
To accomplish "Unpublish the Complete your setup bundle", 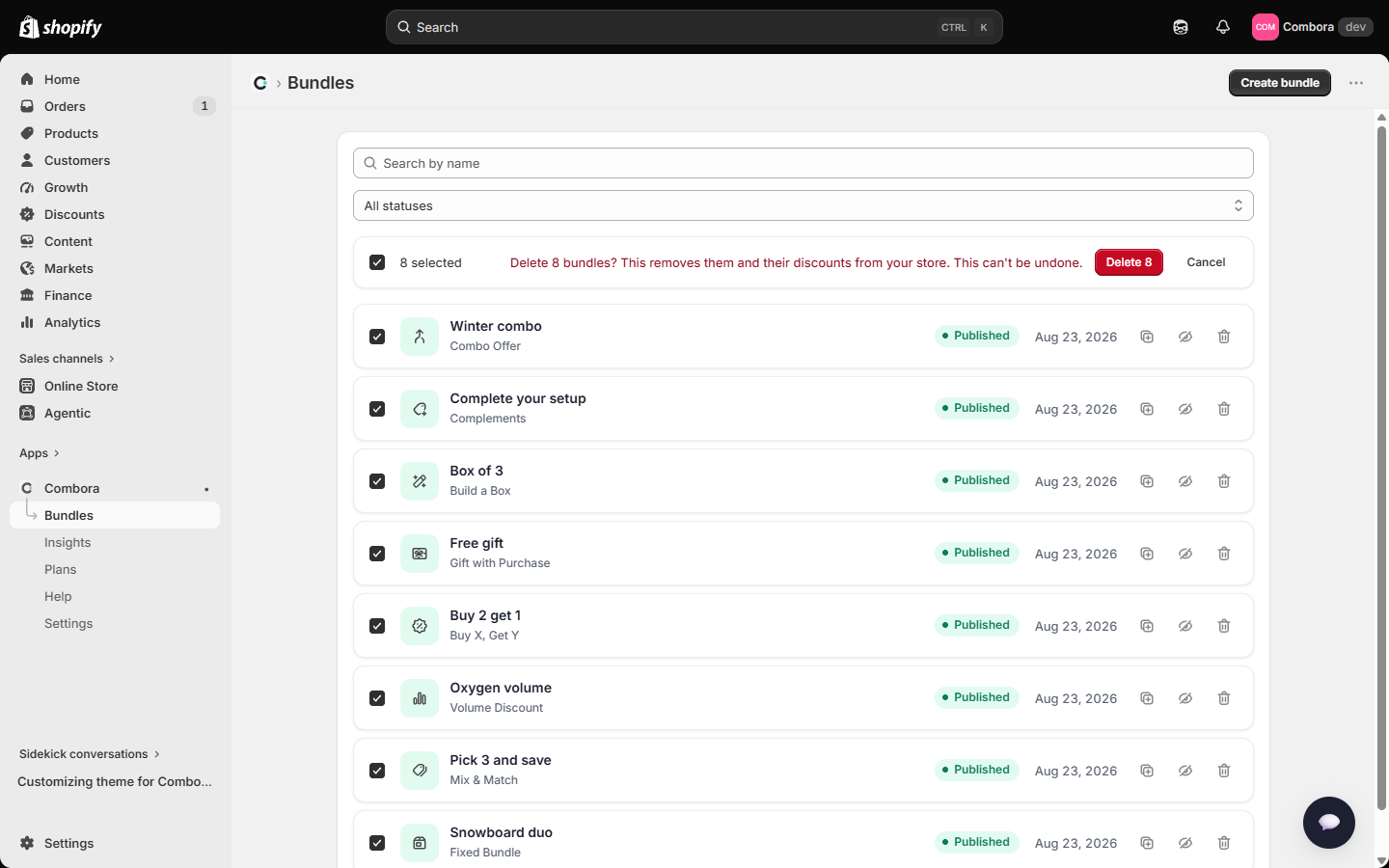I will (x=1185, y=409).
